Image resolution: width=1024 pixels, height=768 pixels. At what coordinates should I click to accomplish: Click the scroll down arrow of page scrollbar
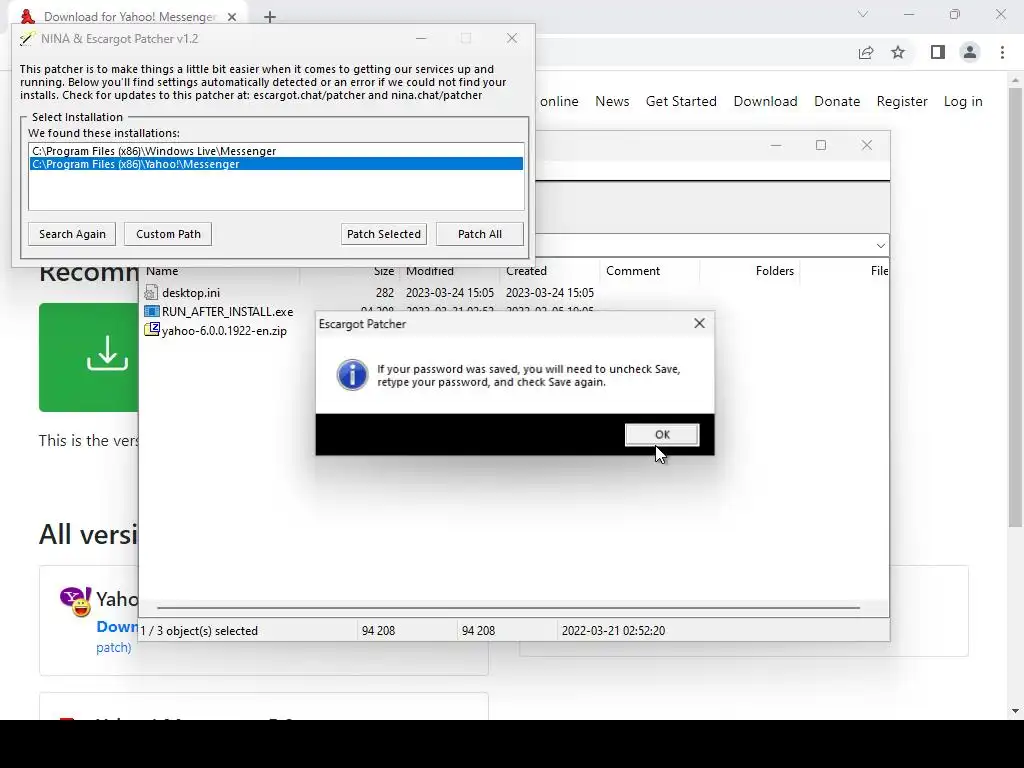coord(1015,711)
